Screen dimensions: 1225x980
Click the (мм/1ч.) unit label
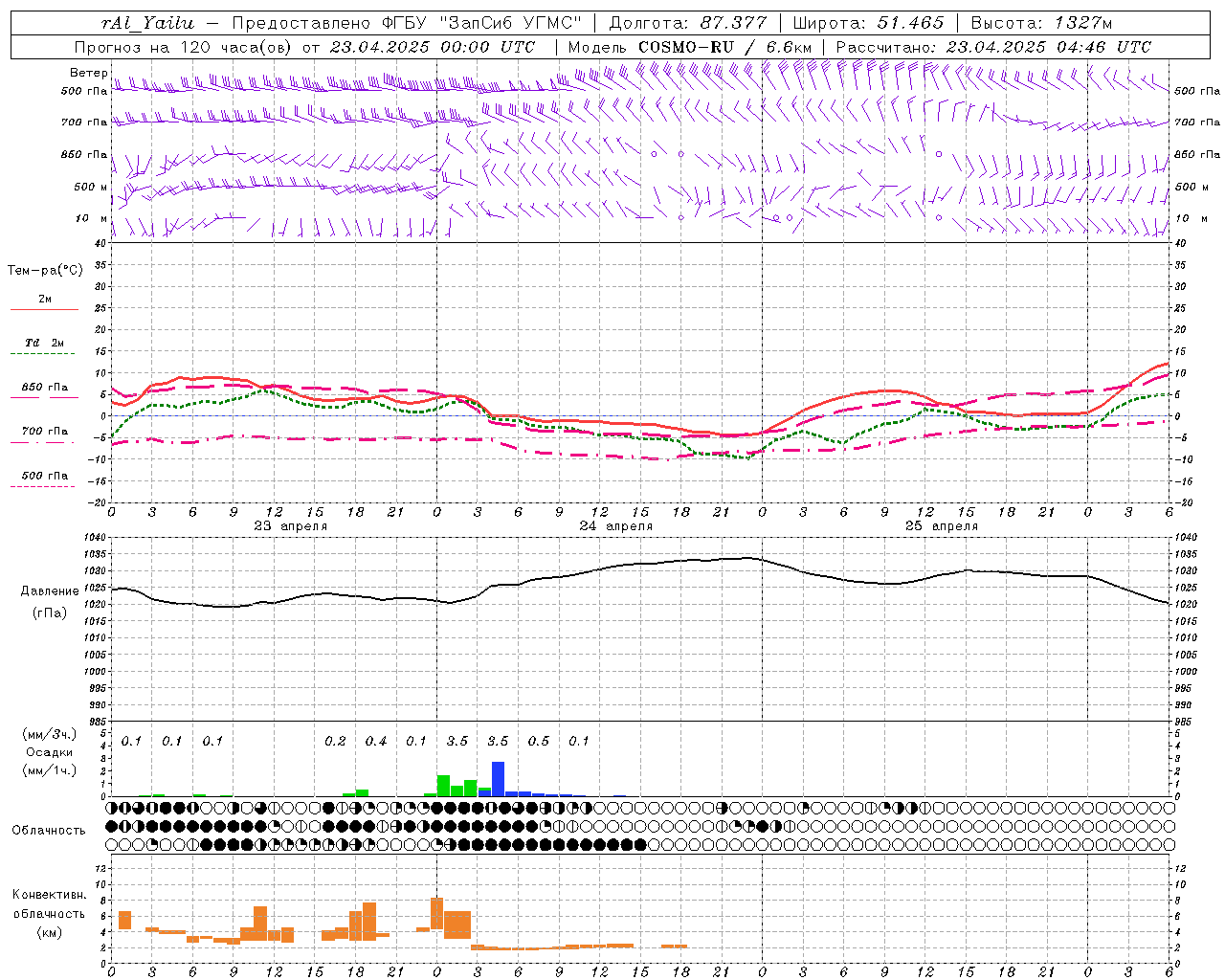(50, 770)
